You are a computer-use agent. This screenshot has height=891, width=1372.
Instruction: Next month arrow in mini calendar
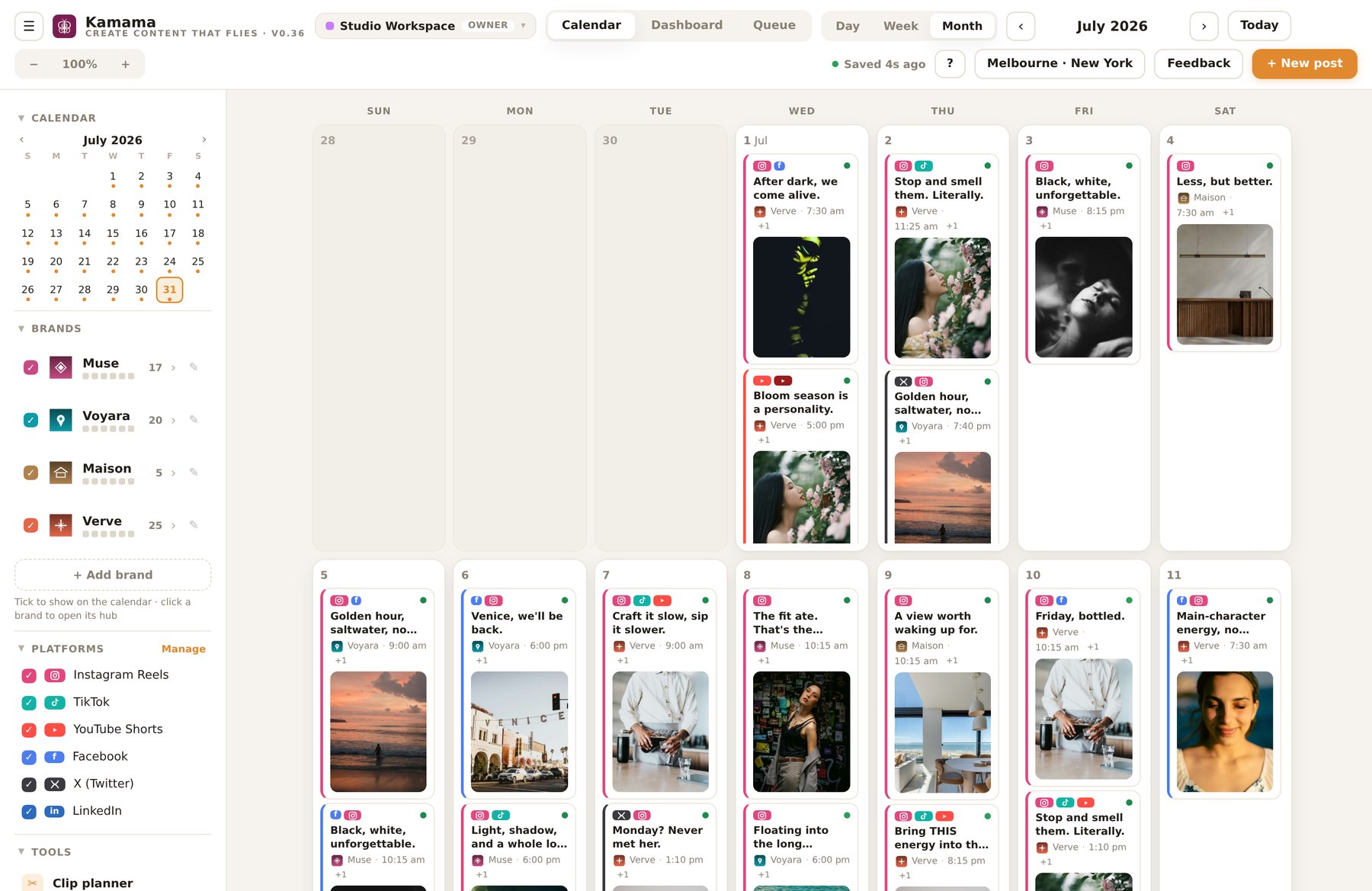pos(204,139)
